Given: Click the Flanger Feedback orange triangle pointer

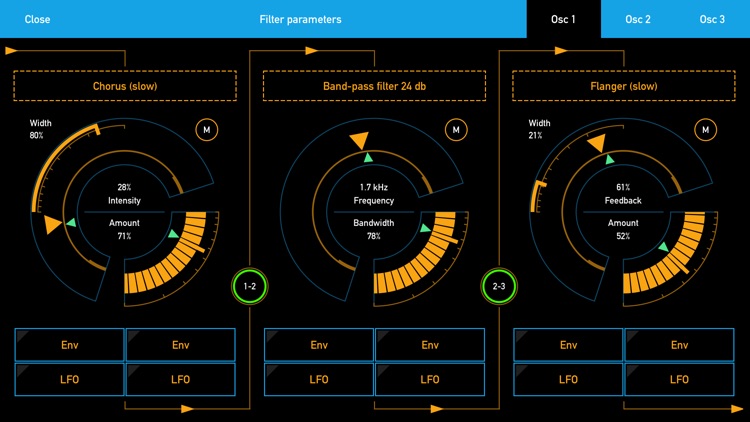Looking at the screenshot, I should tap(597, 143).
